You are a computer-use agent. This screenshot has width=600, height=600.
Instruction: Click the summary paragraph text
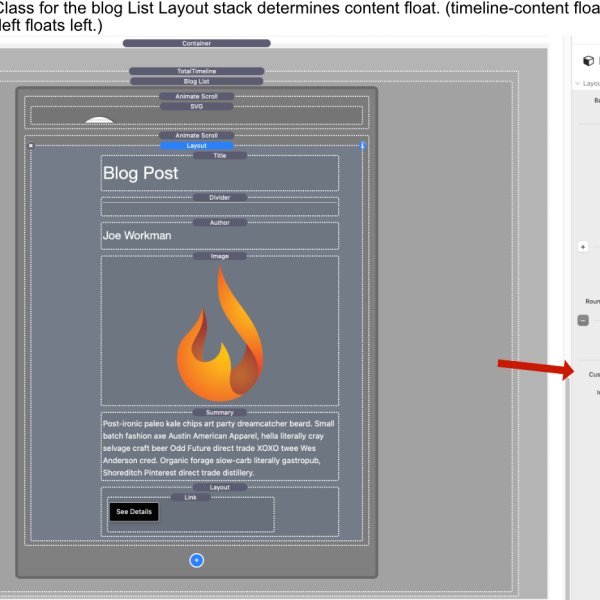[x=219, y=448]
